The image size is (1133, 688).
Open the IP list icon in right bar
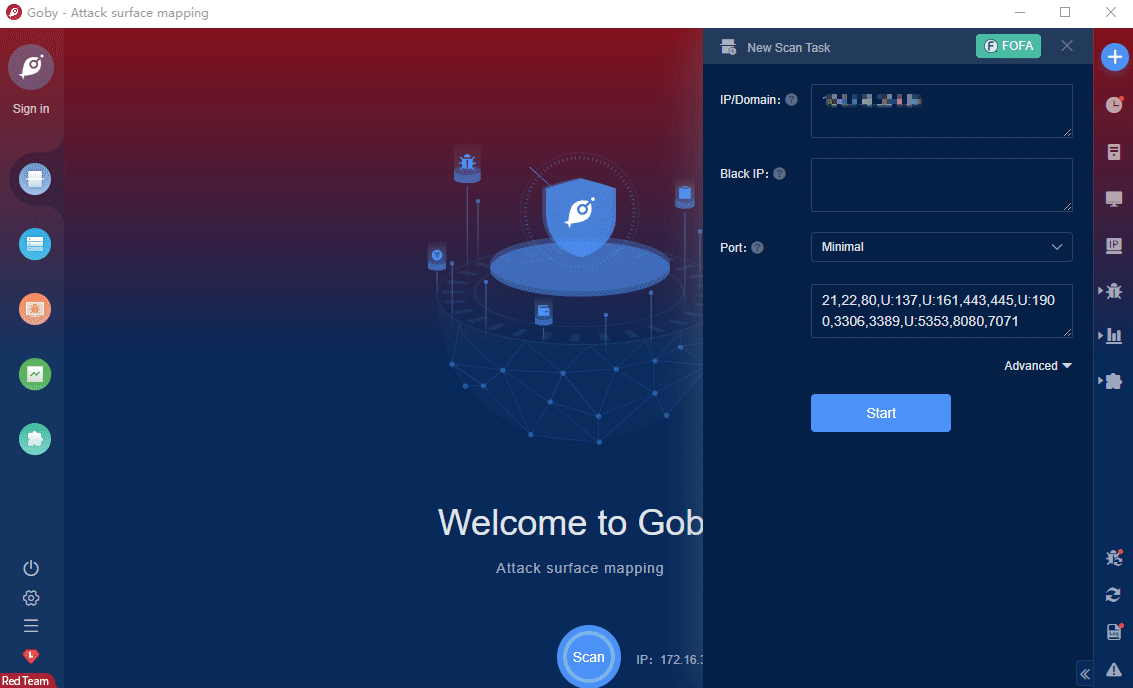click(x=1114, y=246)
